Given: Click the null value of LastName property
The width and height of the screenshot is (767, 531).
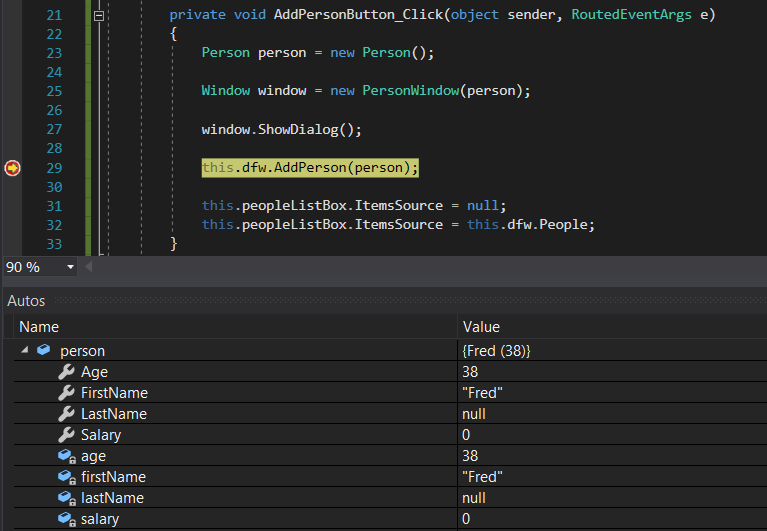Looking at the screenshot, I should click(x=474, y=414).
